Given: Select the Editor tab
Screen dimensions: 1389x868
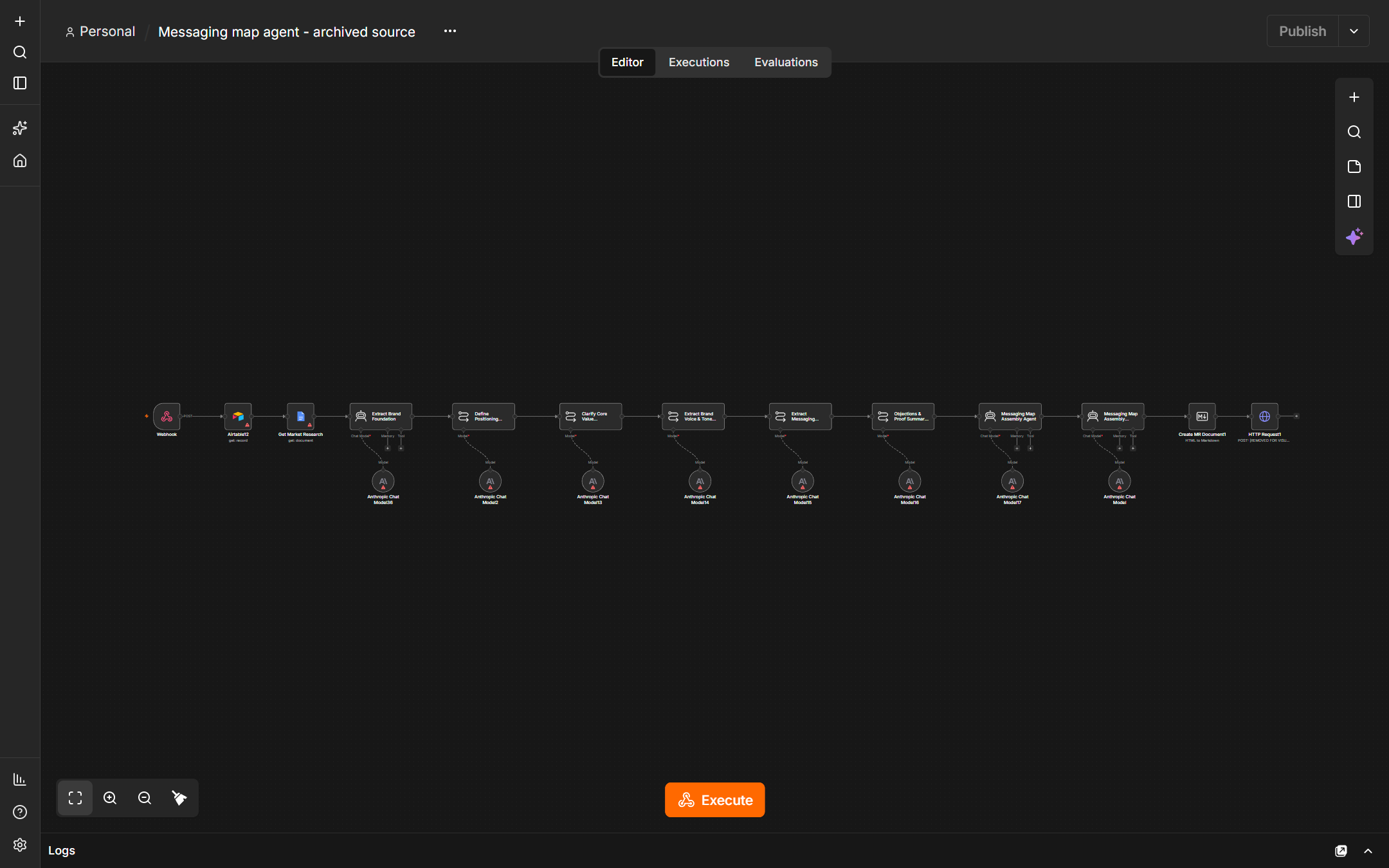Looking at the screenshot, I should pos(627,62).
